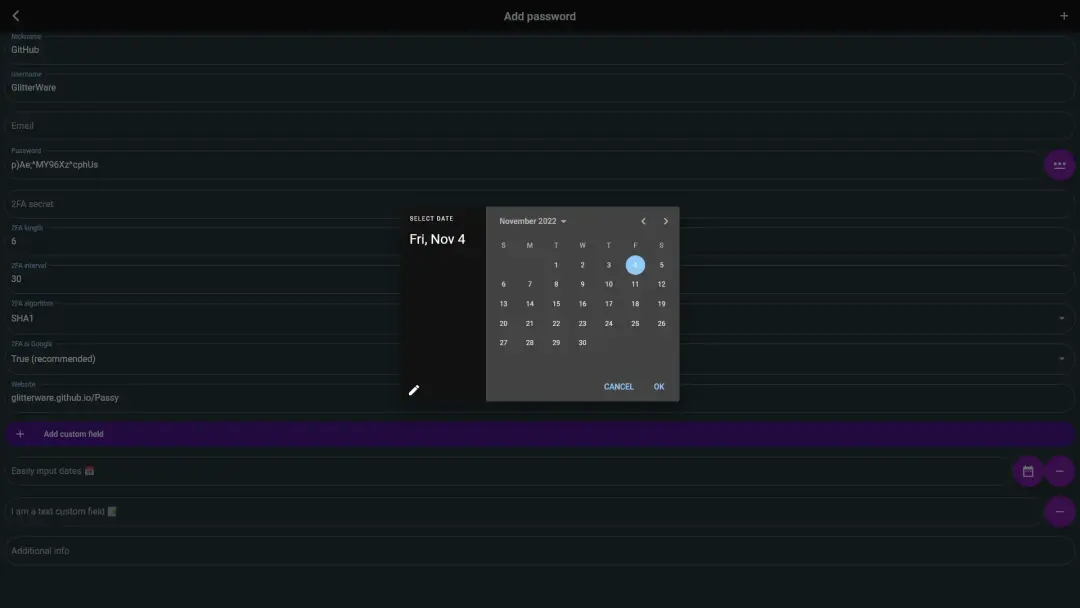Choose November 10 in the calendar
Image resolution: width=1080 pixels, height=608 pixels.
coord(608,284)
